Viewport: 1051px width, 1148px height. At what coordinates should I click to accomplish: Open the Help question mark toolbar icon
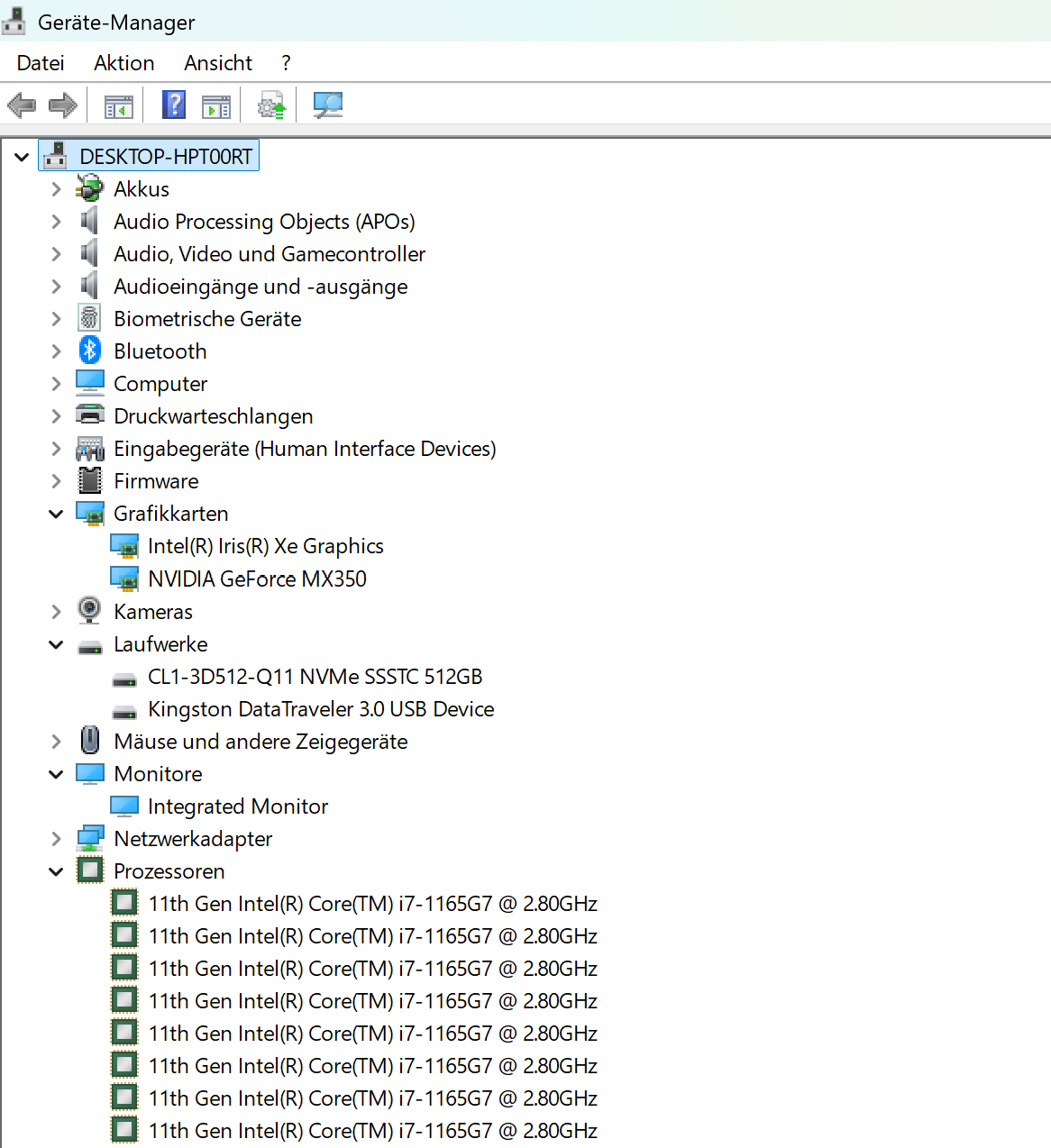174,105
